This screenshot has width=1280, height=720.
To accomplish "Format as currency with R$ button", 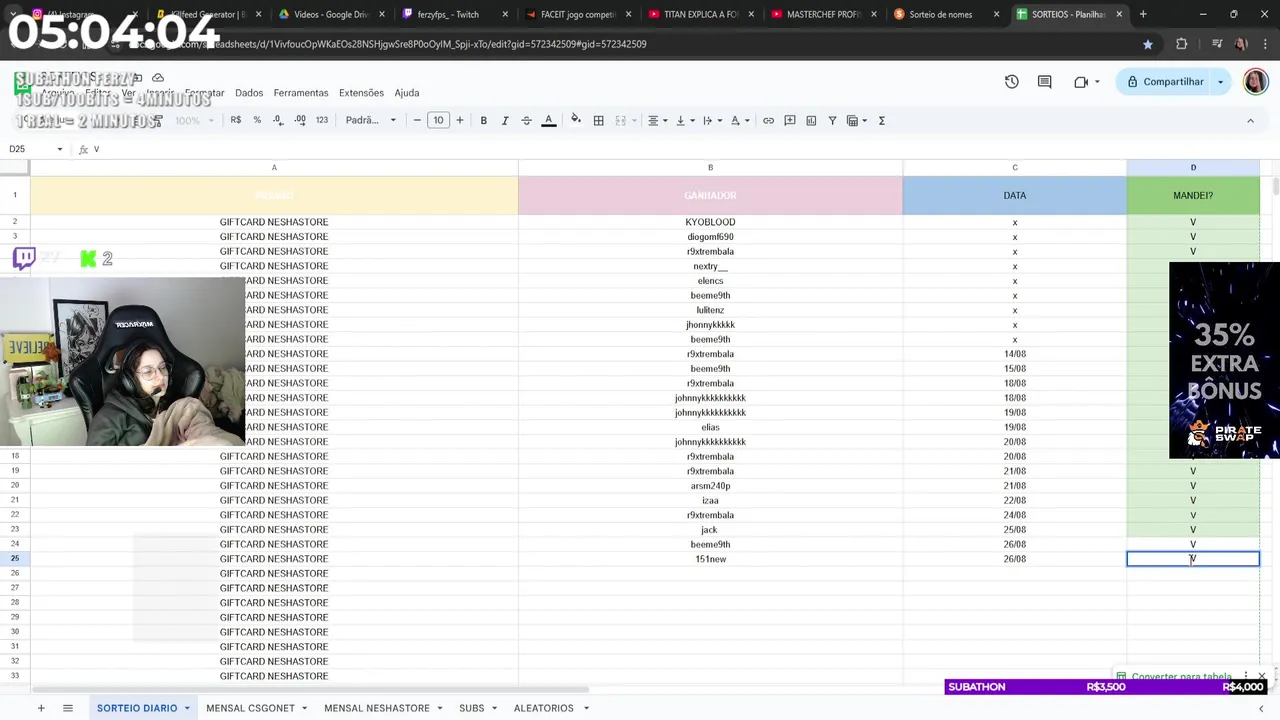I will [x=236, y=120].
